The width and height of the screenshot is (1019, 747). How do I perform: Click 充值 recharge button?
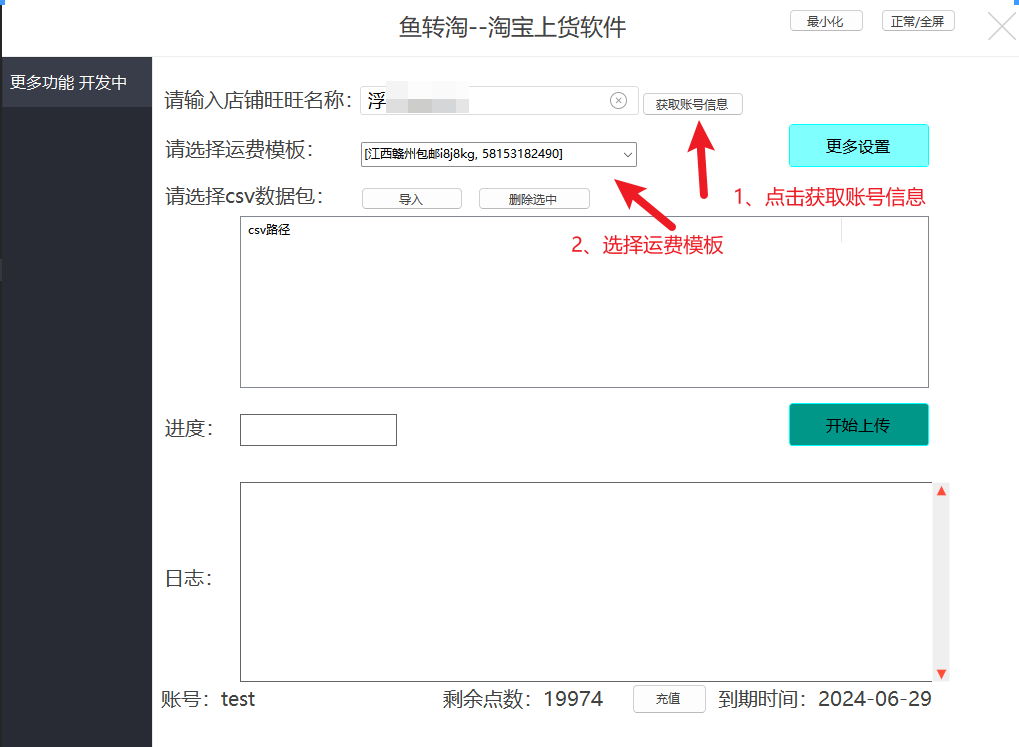[x=669, y=699]
